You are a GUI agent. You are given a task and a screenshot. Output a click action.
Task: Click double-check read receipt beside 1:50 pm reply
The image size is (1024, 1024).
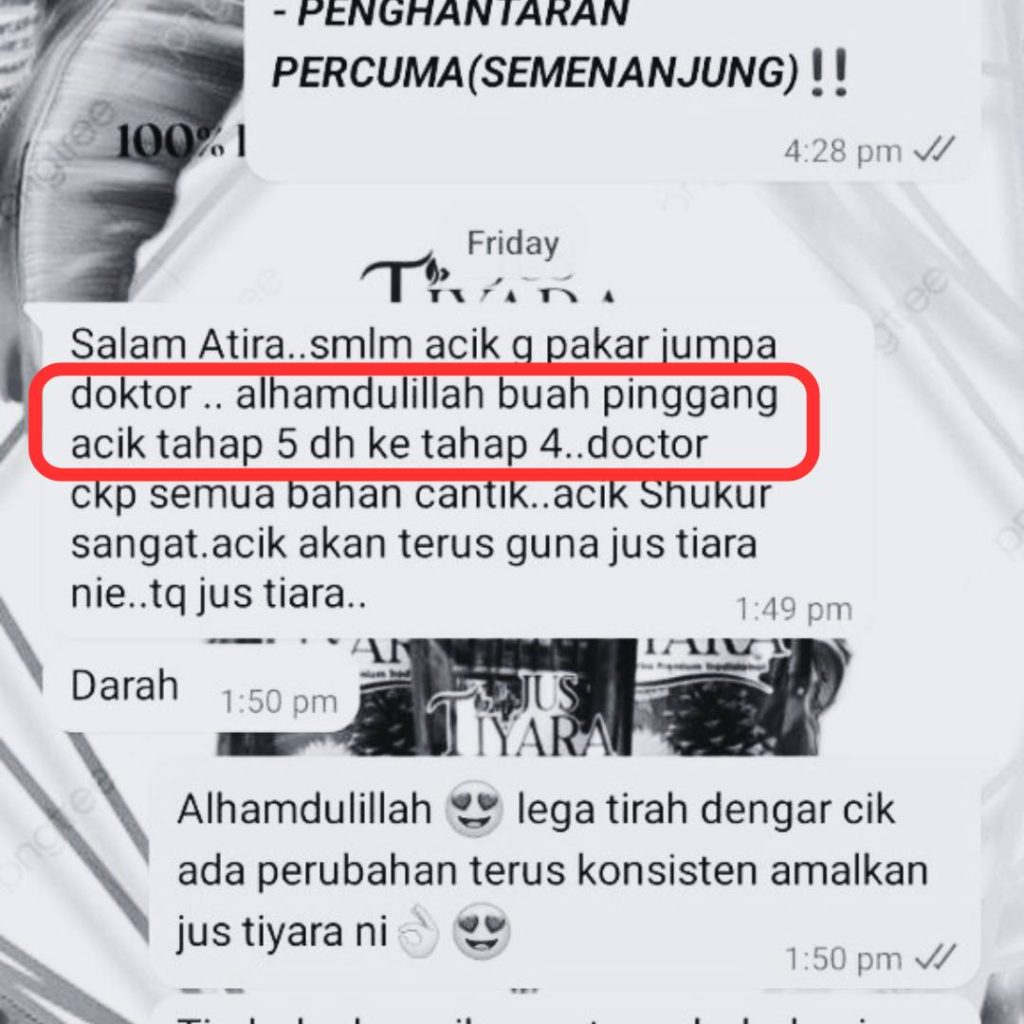pos(935,957)
